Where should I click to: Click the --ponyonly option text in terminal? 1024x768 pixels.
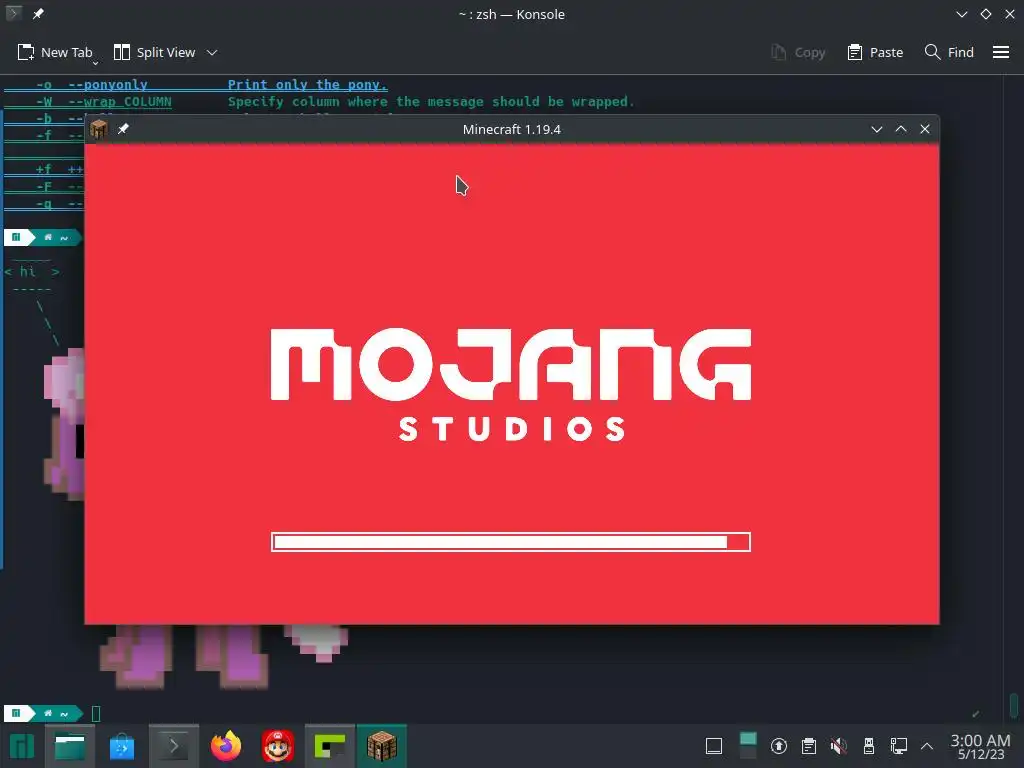(108, 85)
